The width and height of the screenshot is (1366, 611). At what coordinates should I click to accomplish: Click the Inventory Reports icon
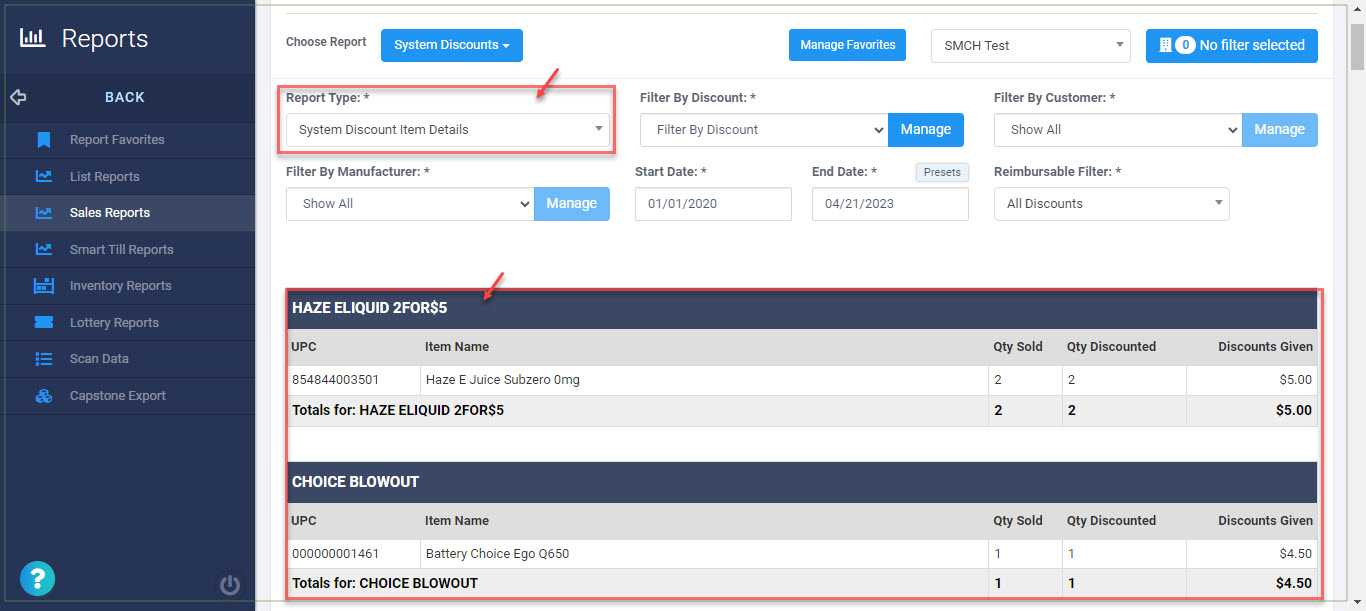click(x=43, y=286)
